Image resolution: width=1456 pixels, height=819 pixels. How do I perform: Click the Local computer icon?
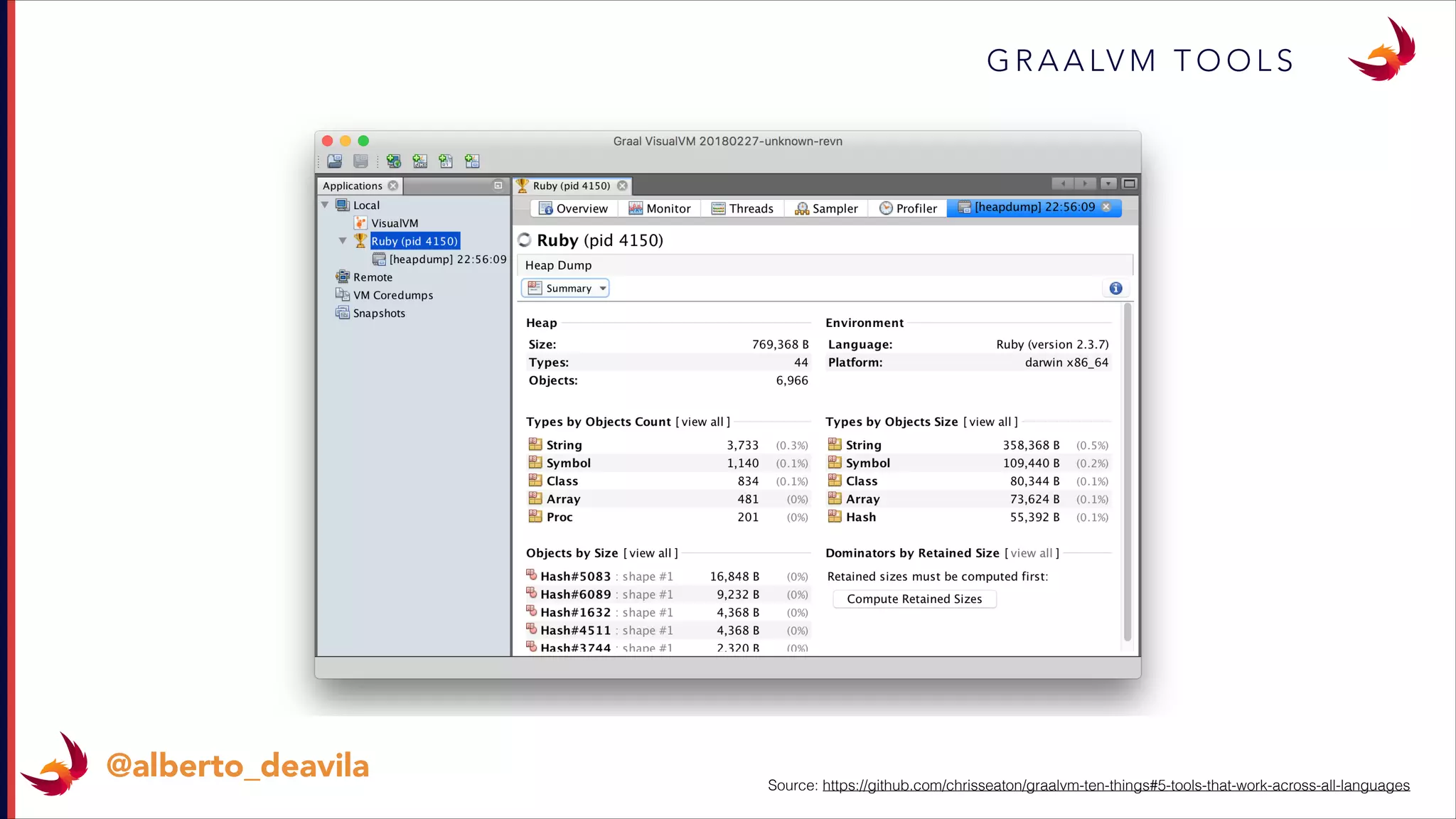[343, 205]
